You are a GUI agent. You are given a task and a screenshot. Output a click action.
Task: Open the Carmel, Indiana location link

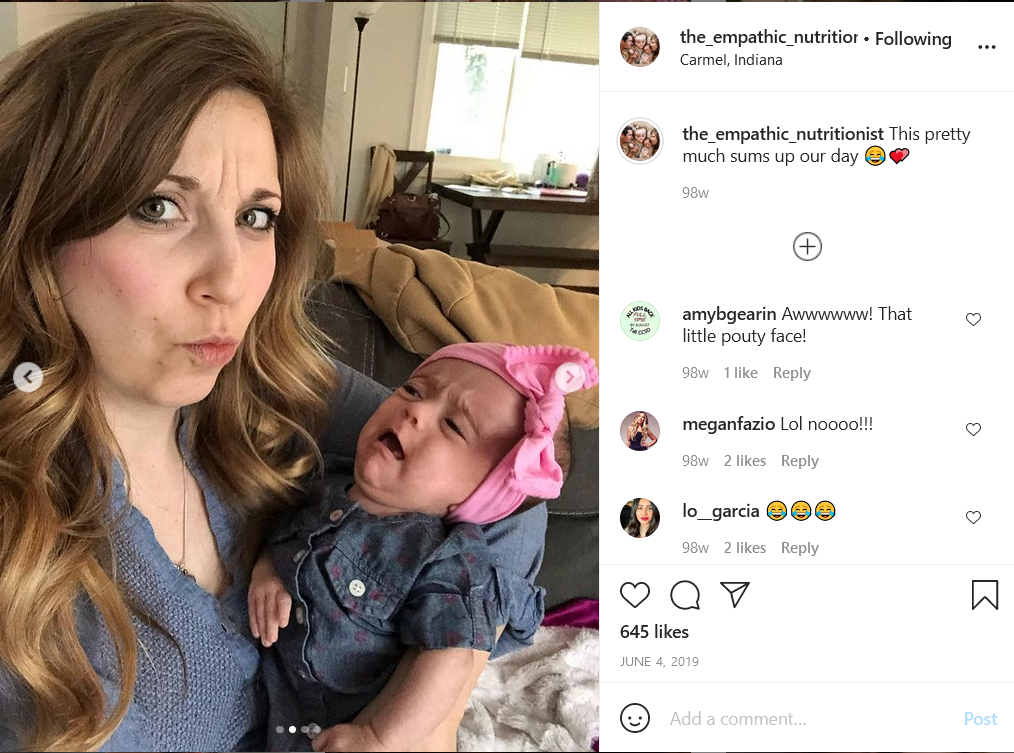[x=731, y=60]
